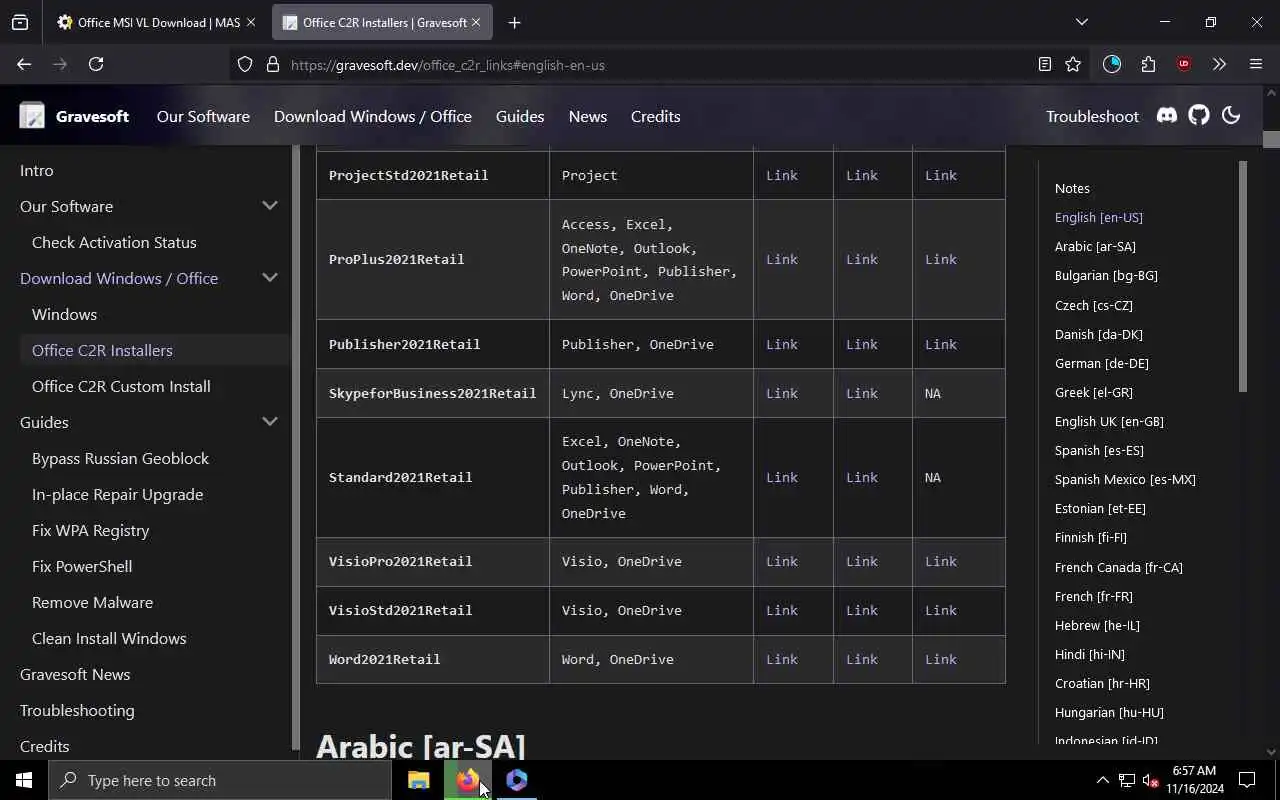Click the table of contents scrollbar
This screenshot has height=800, width=1280.
pos(1243,276)
